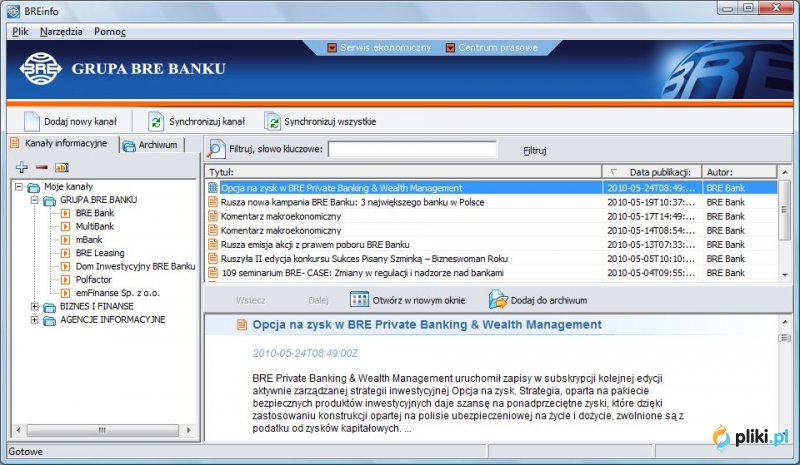Click scroll-down arrow of article list

coord(785,275)
